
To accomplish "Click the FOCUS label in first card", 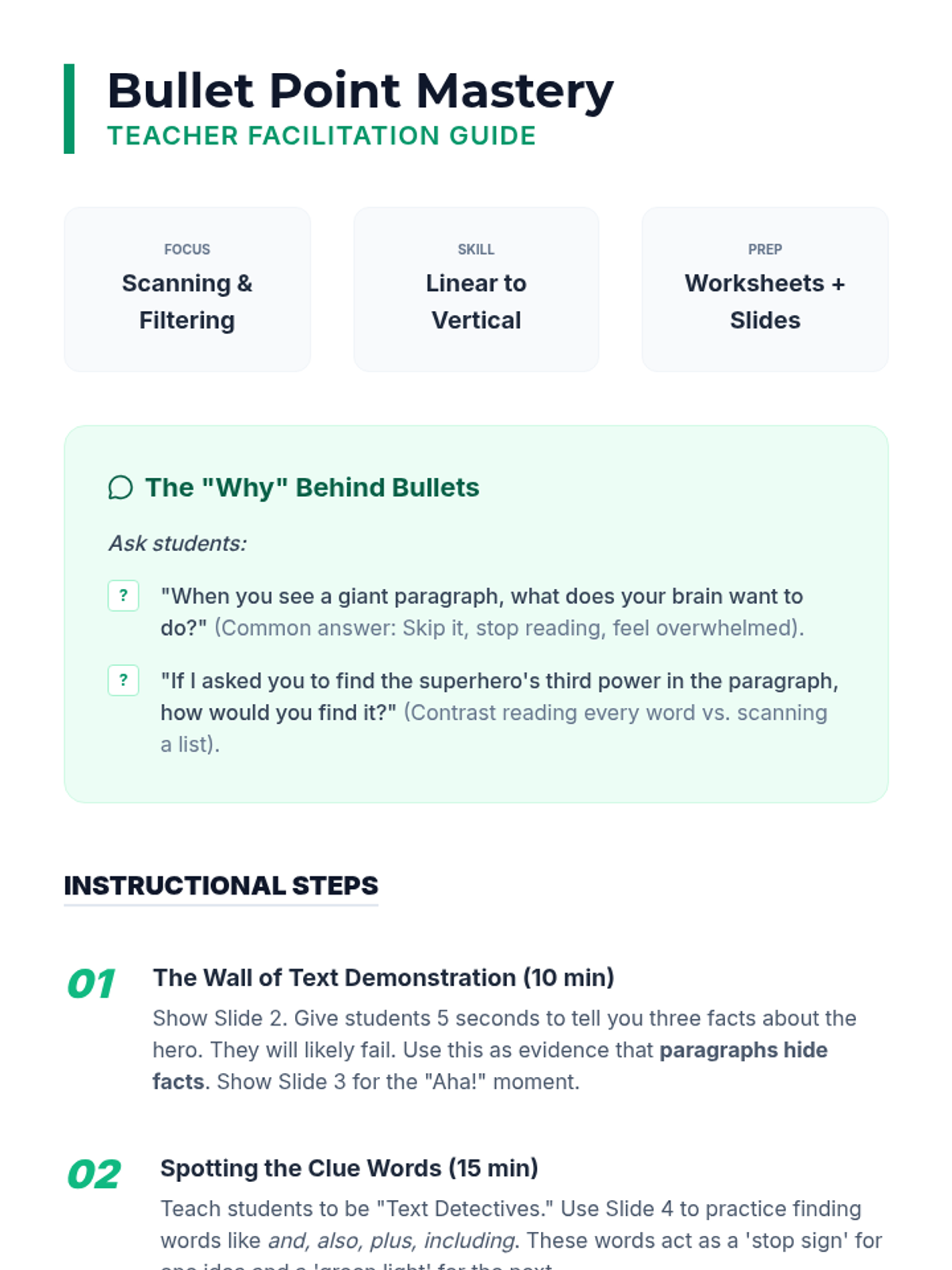I will tap(187, 249).
